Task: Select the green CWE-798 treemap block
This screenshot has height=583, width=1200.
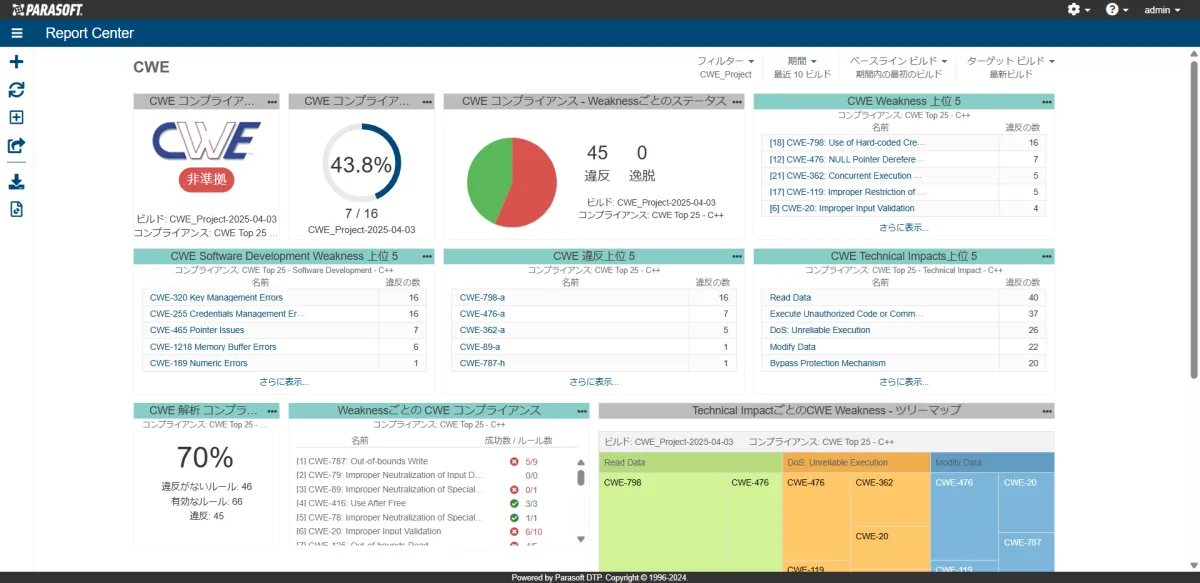Action: (661, 520)
